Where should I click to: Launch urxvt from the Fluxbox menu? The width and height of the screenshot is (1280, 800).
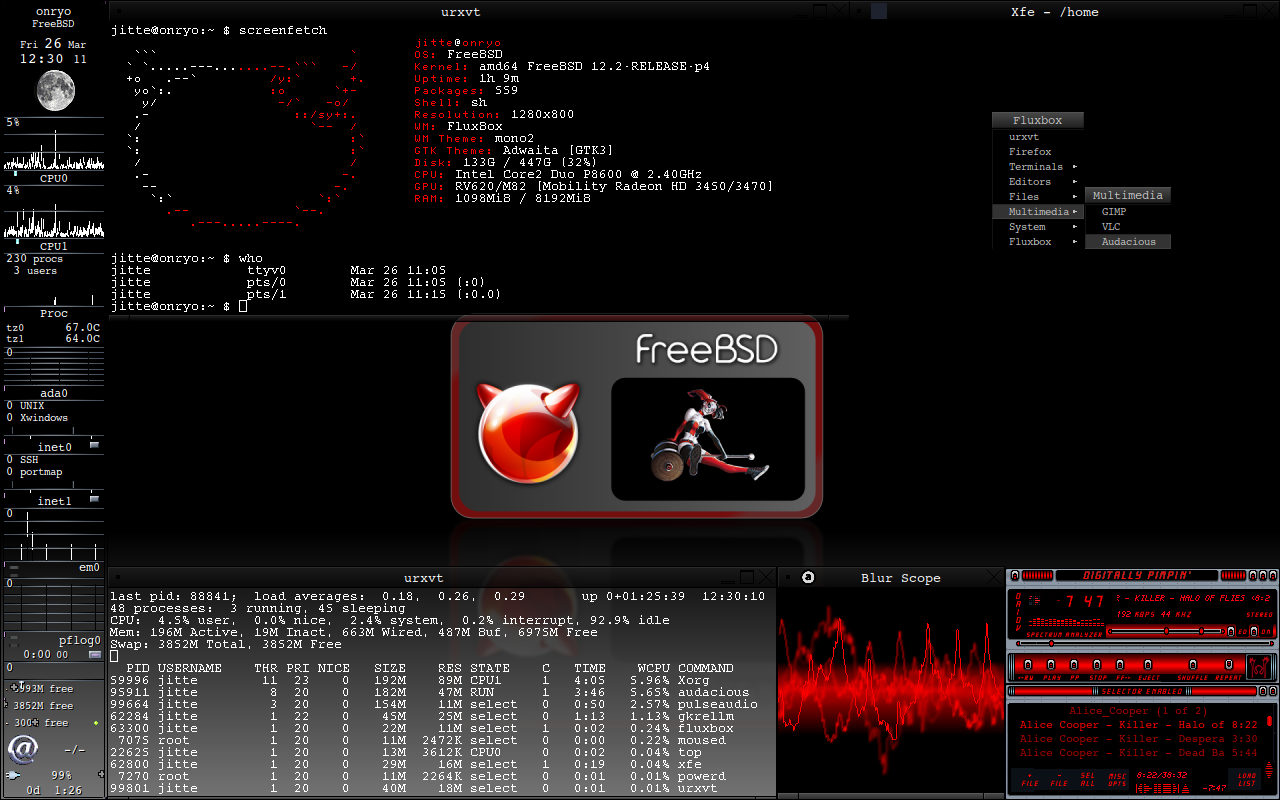point(1038,137)
